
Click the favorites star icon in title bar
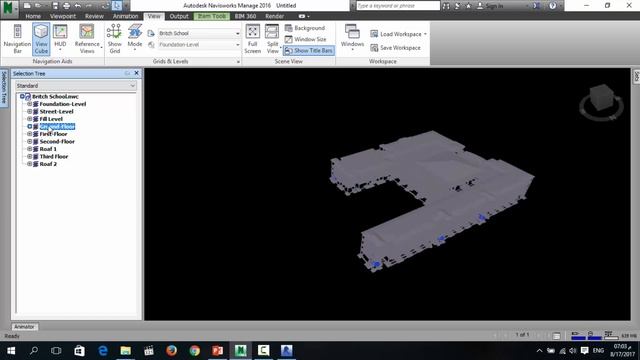point(469,6)
